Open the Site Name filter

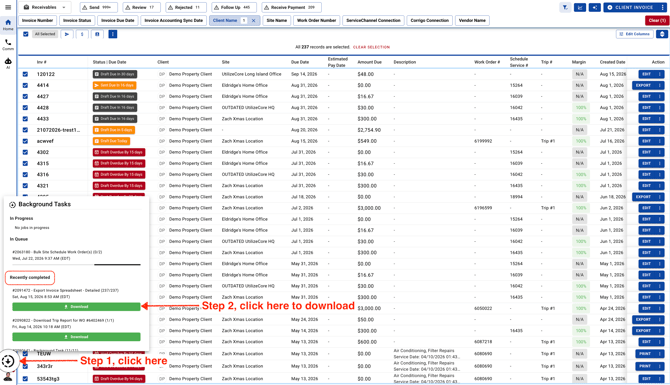coord(276,21)
